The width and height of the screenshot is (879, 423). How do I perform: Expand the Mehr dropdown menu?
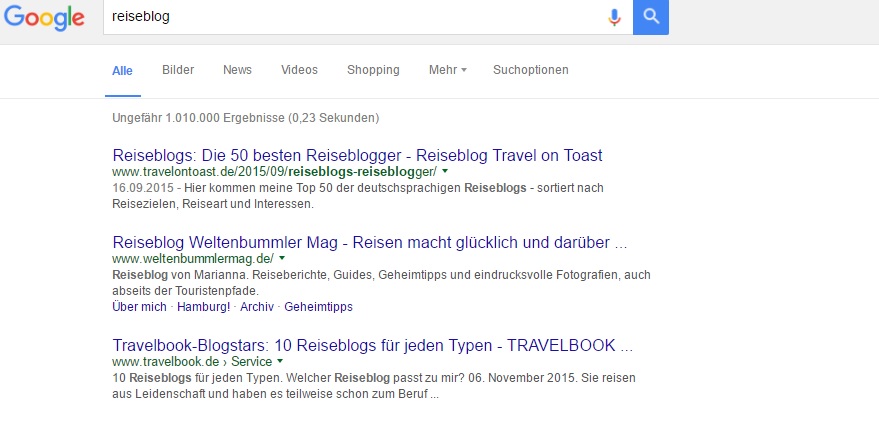coord(447,70)
